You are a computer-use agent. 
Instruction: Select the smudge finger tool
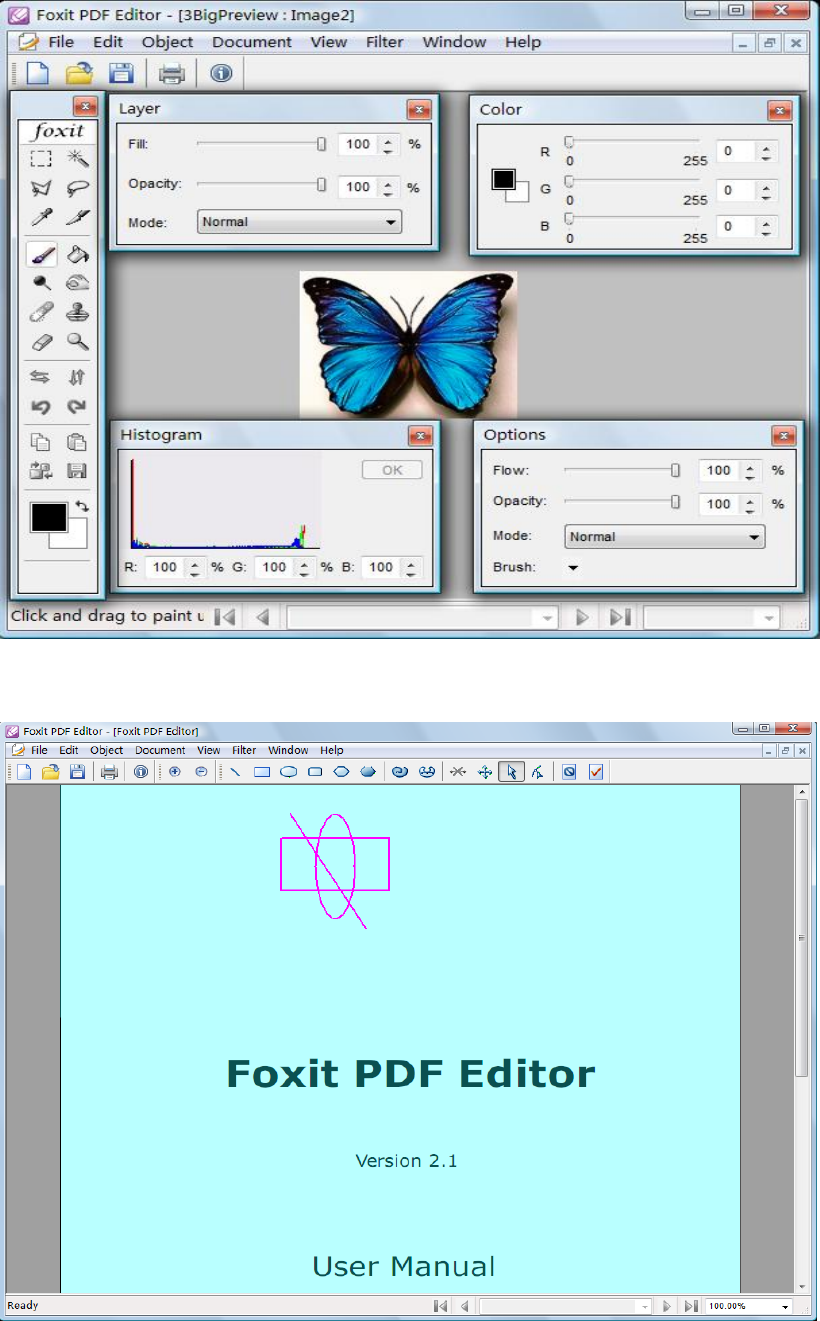(77, 284)
